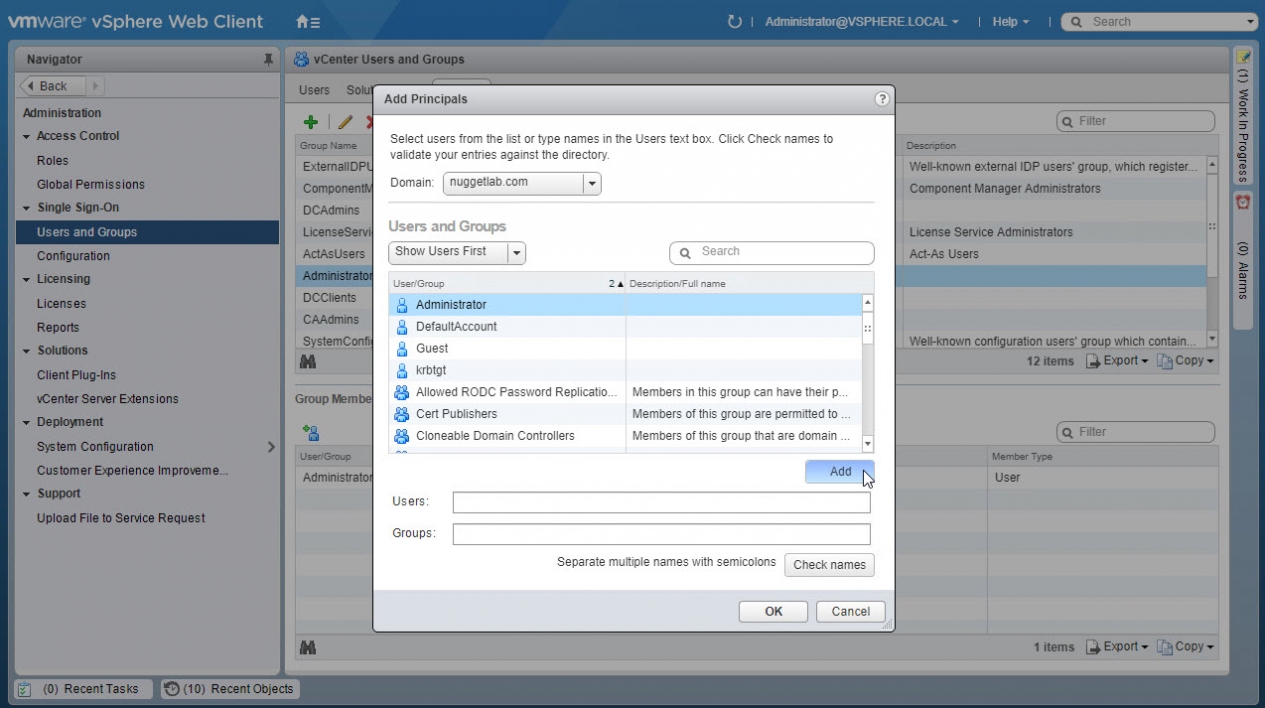Click the add group member icon
The height and width of the screenshot is (708, 1265).
pyautogui.click(x=311, y=432)
